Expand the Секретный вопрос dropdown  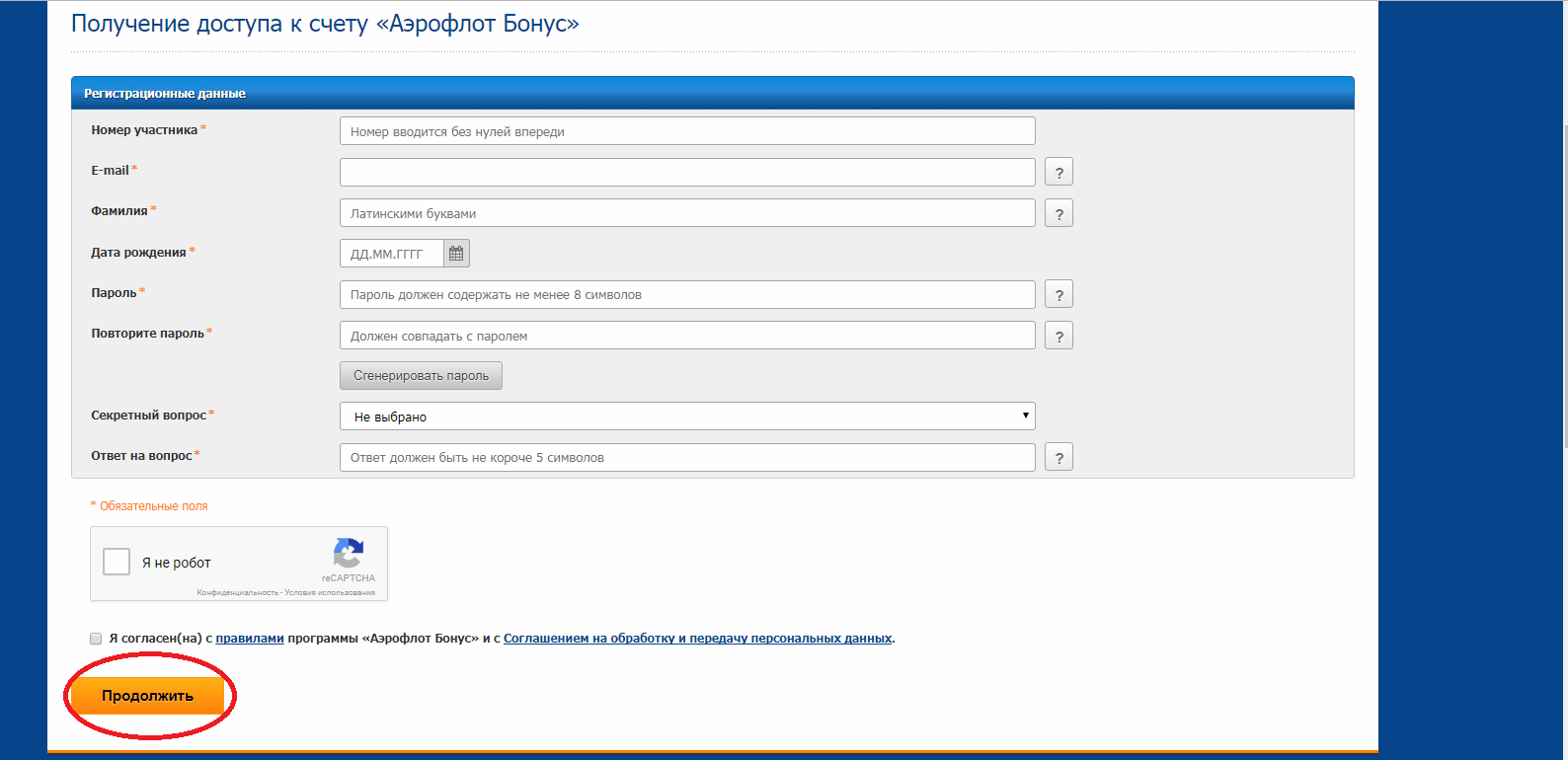pos(686,417)
